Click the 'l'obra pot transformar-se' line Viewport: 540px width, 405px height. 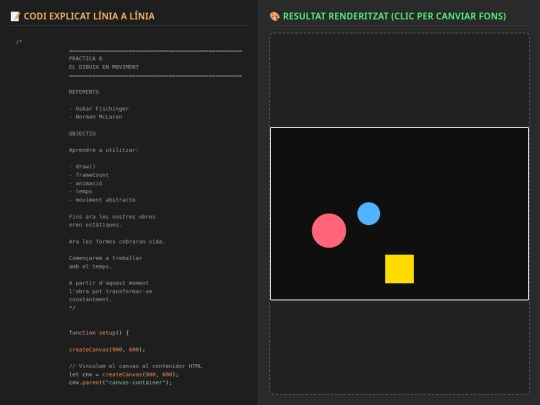[110, 291]
